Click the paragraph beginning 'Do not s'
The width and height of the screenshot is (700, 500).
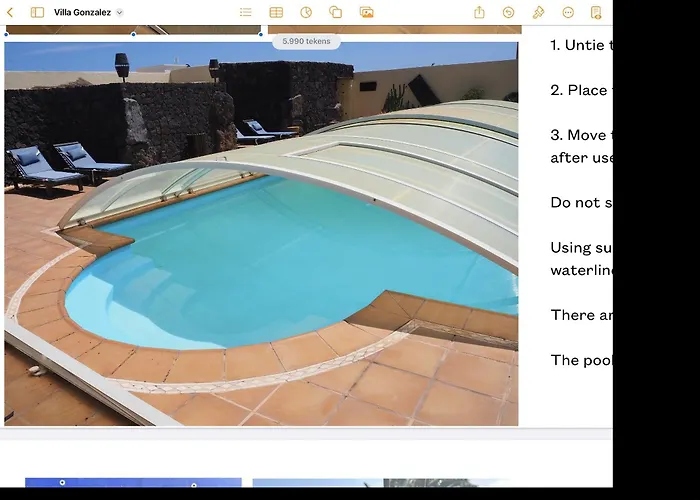(581, 202)
